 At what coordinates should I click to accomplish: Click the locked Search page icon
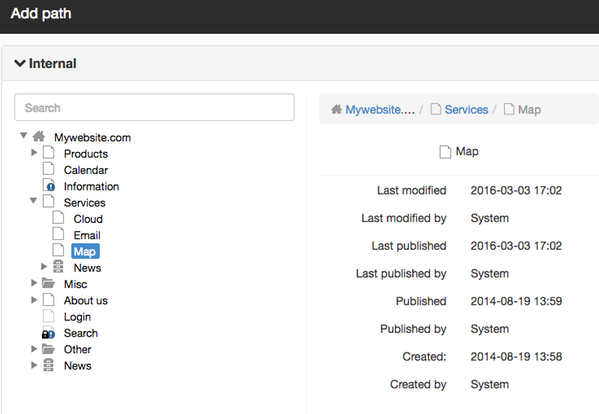click(48, 333)
